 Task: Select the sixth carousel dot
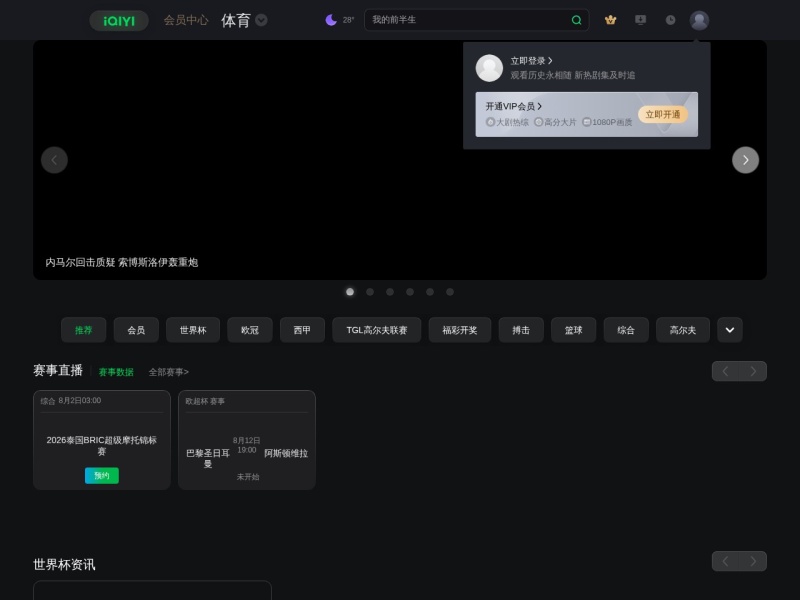tap(450, 292)
